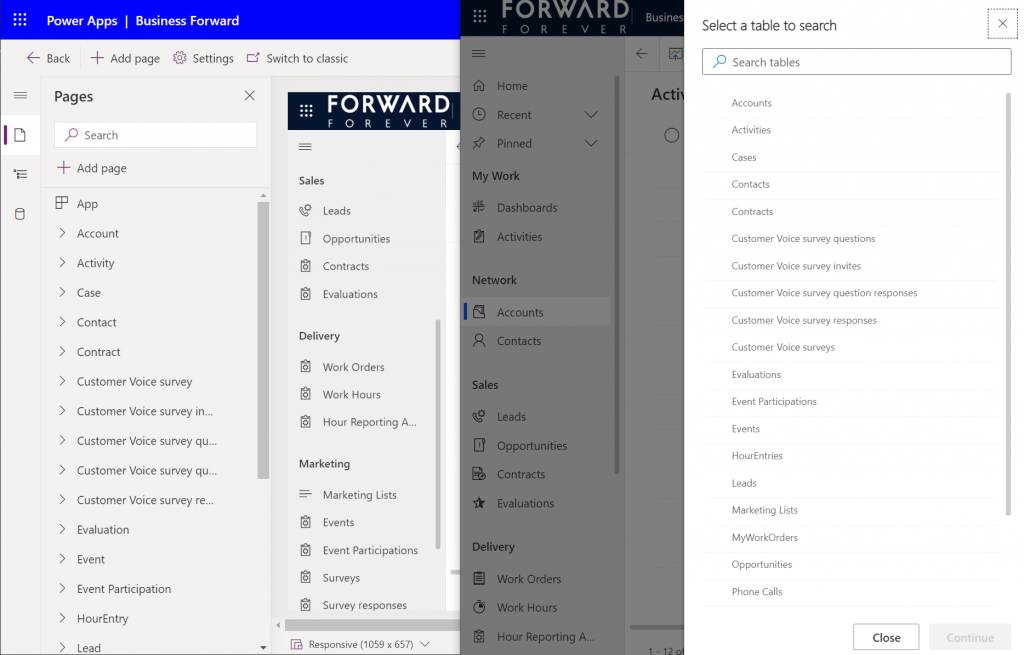
Task: Select Accounts in the table list
Action: [852, 103]
